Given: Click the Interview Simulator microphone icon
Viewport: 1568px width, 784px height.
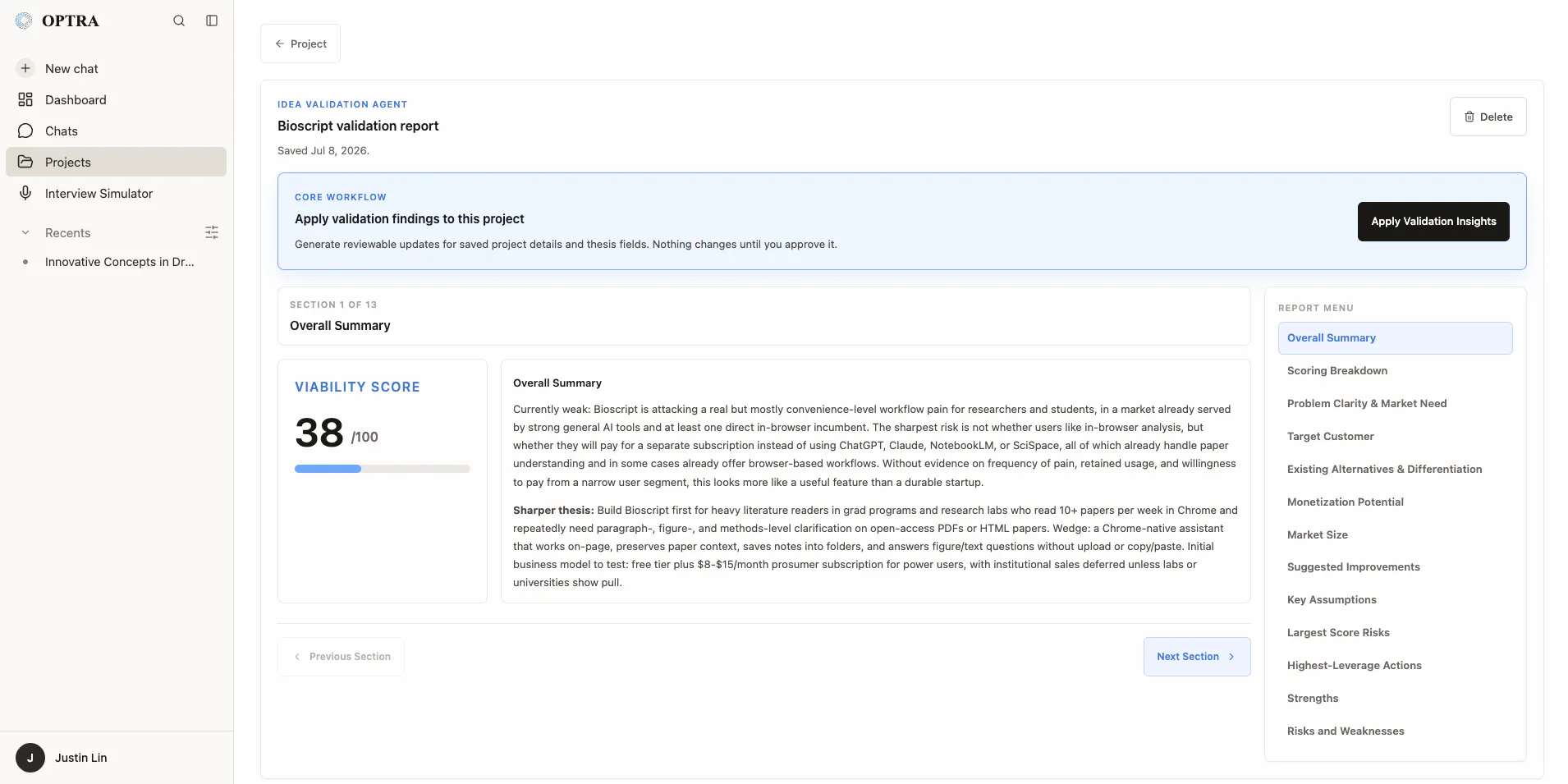Looking at the screenshot, I should click(x=25, y=193).
